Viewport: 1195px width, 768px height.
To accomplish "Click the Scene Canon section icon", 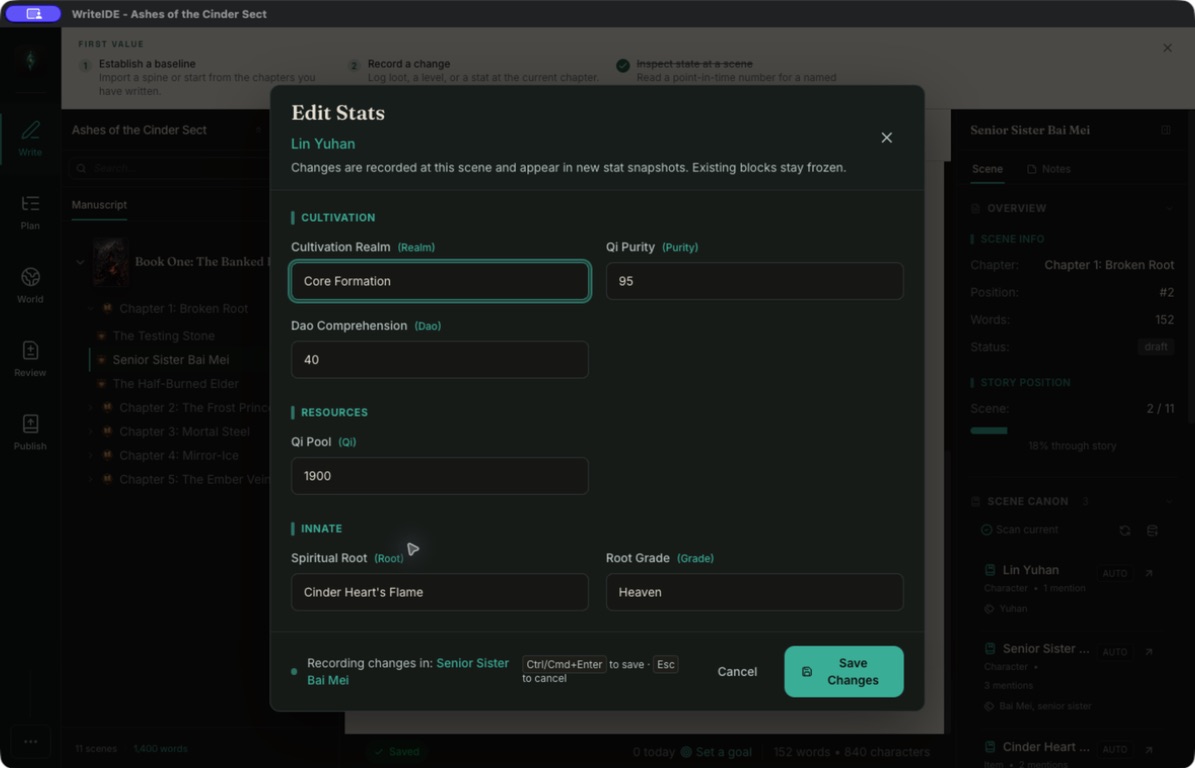I will pyautogui.click(x=976, y=501).
